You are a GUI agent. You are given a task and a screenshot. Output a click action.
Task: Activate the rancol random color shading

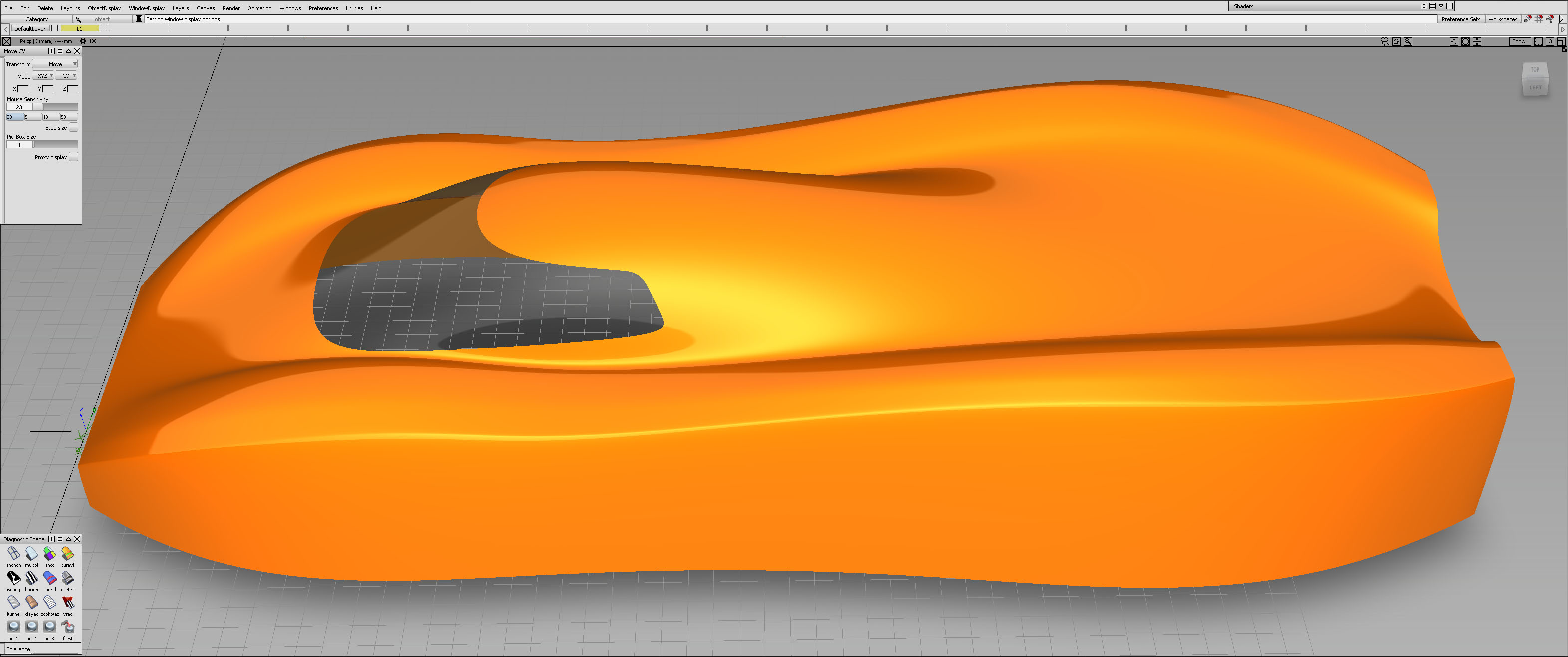coord(49,554)
